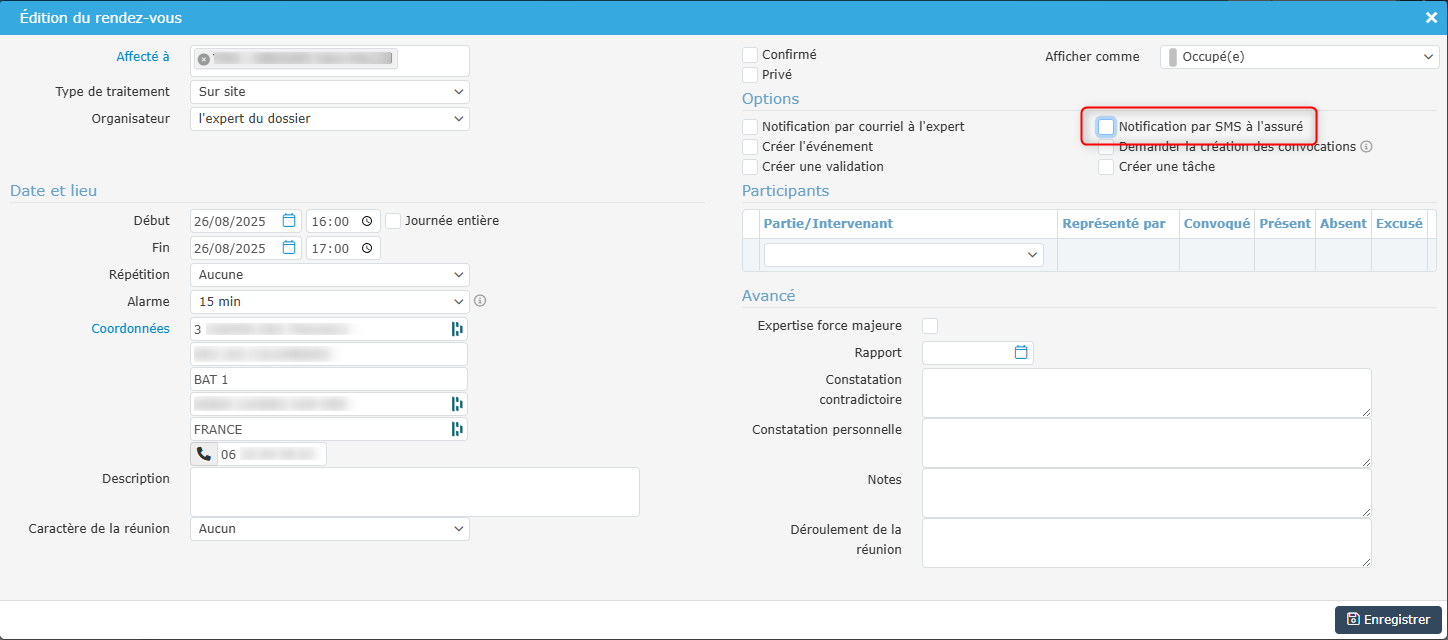Toggle the Journée entière checkbox
1448x640 pixels.
coord(393,221)
